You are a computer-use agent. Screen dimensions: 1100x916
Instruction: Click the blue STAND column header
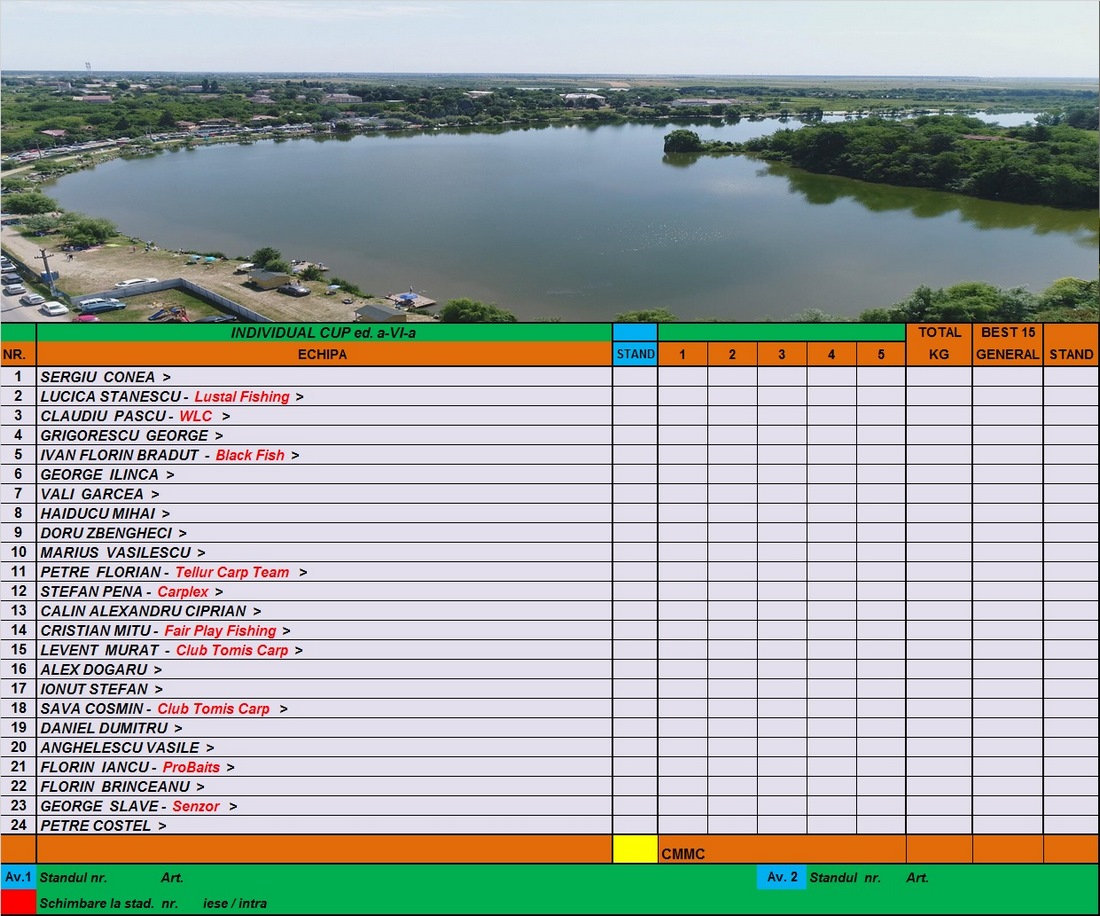click(x=635, y=354)
